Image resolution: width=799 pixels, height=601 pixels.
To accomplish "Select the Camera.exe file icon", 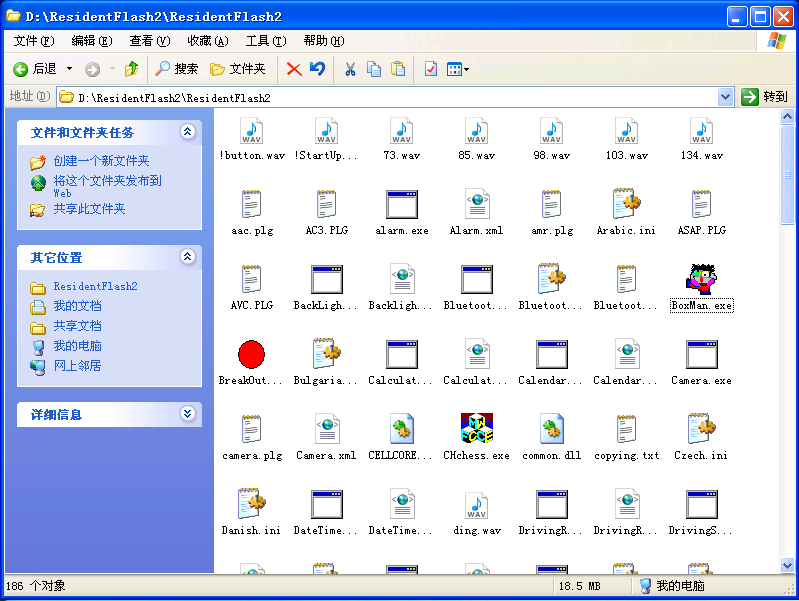I will point(702,354).
